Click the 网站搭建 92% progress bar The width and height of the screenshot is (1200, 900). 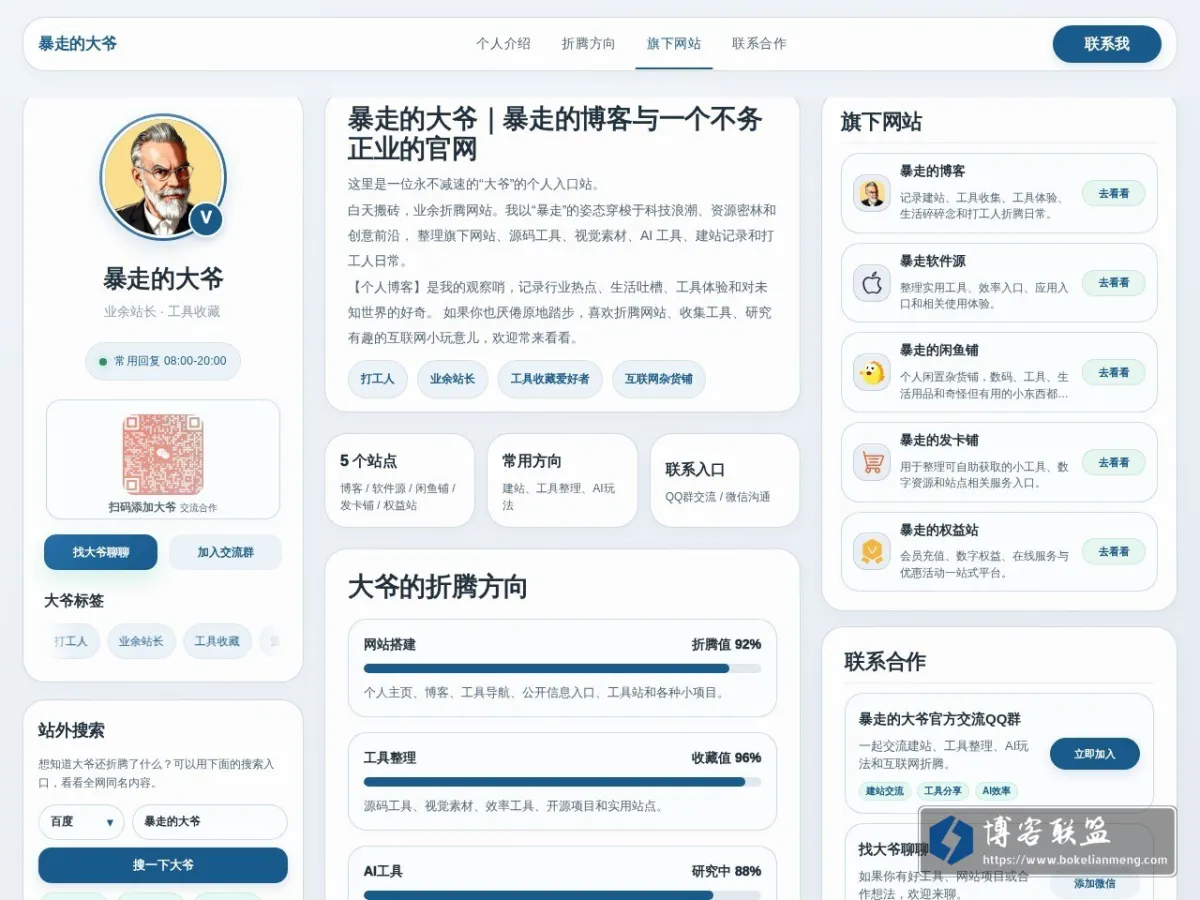click(562, 668)
